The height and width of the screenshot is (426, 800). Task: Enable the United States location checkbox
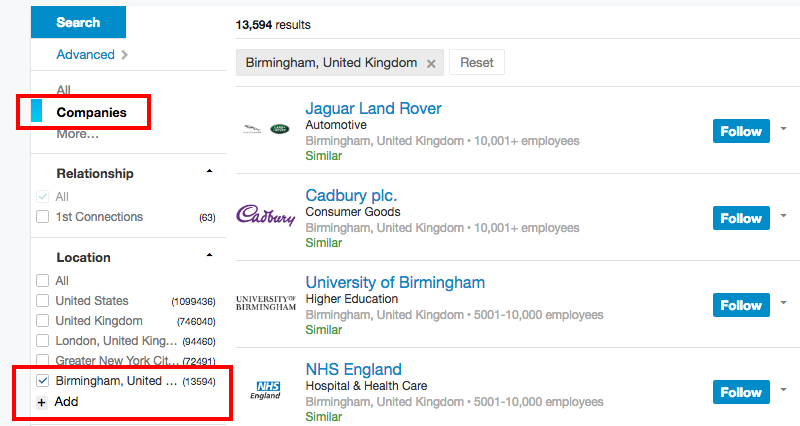pos(42,301)
